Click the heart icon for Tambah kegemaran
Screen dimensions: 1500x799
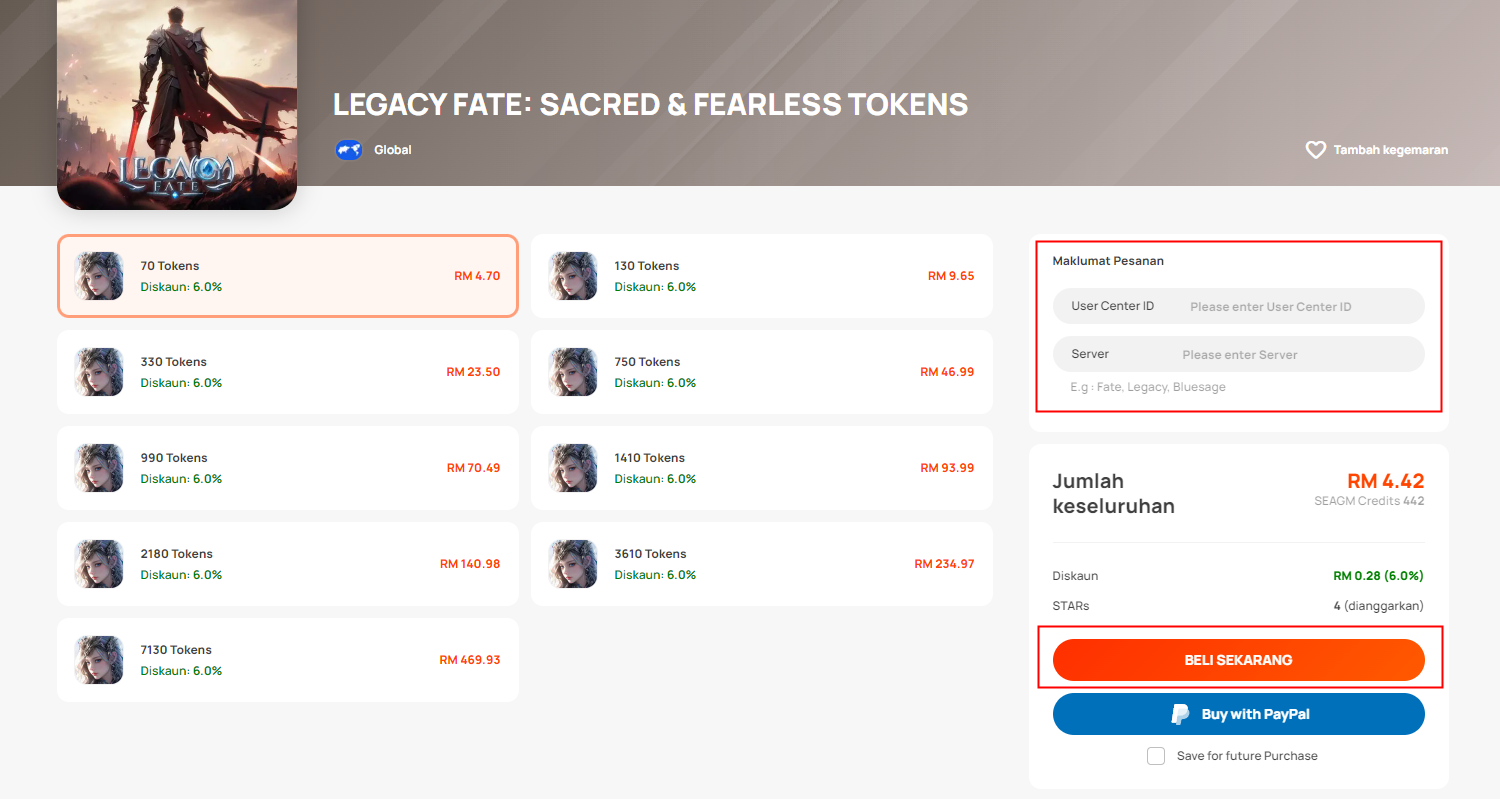pyautogui.click(x=1315, y=150)
